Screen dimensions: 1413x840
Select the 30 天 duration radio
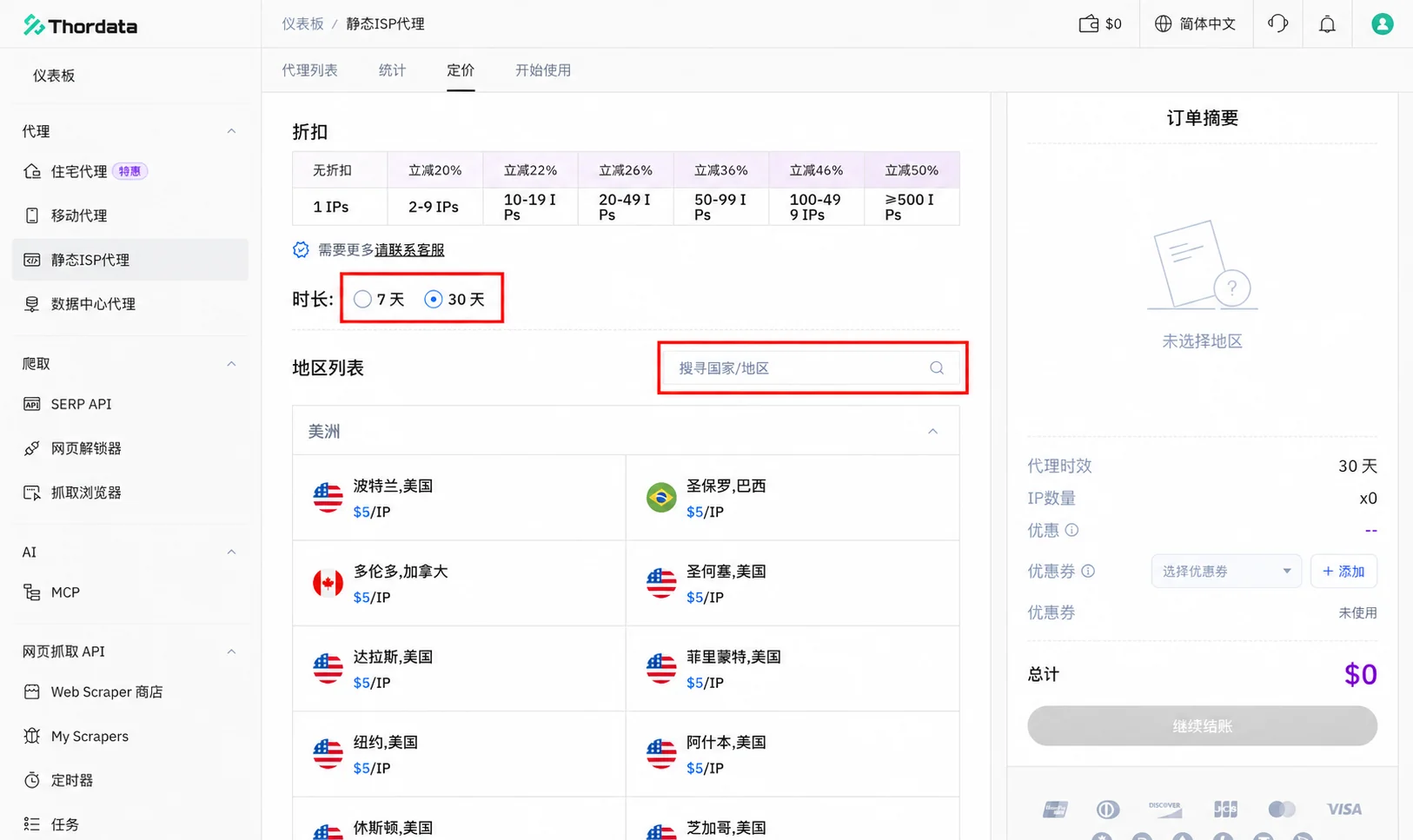click(x=433, y=299)
